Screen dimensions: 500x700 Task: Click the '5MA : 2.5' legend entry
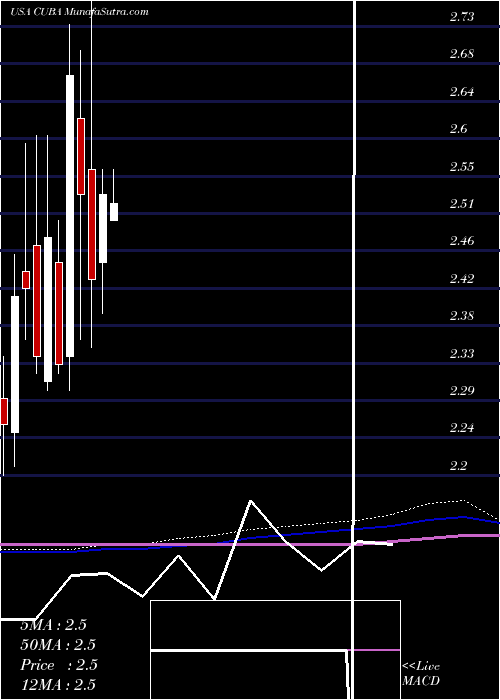click(54, 625)
